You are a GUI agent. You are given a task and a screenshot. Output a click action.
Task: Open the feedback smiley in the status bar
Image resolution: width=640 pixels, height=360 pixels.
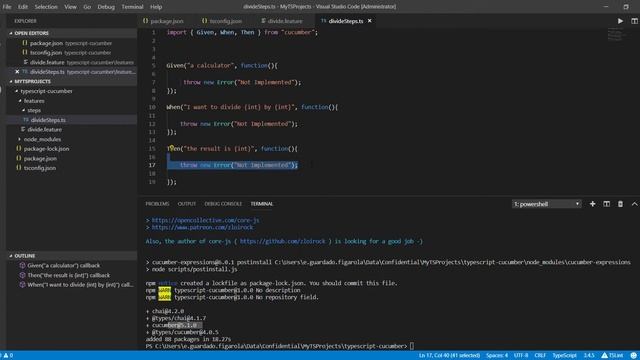tap(633, 356)
